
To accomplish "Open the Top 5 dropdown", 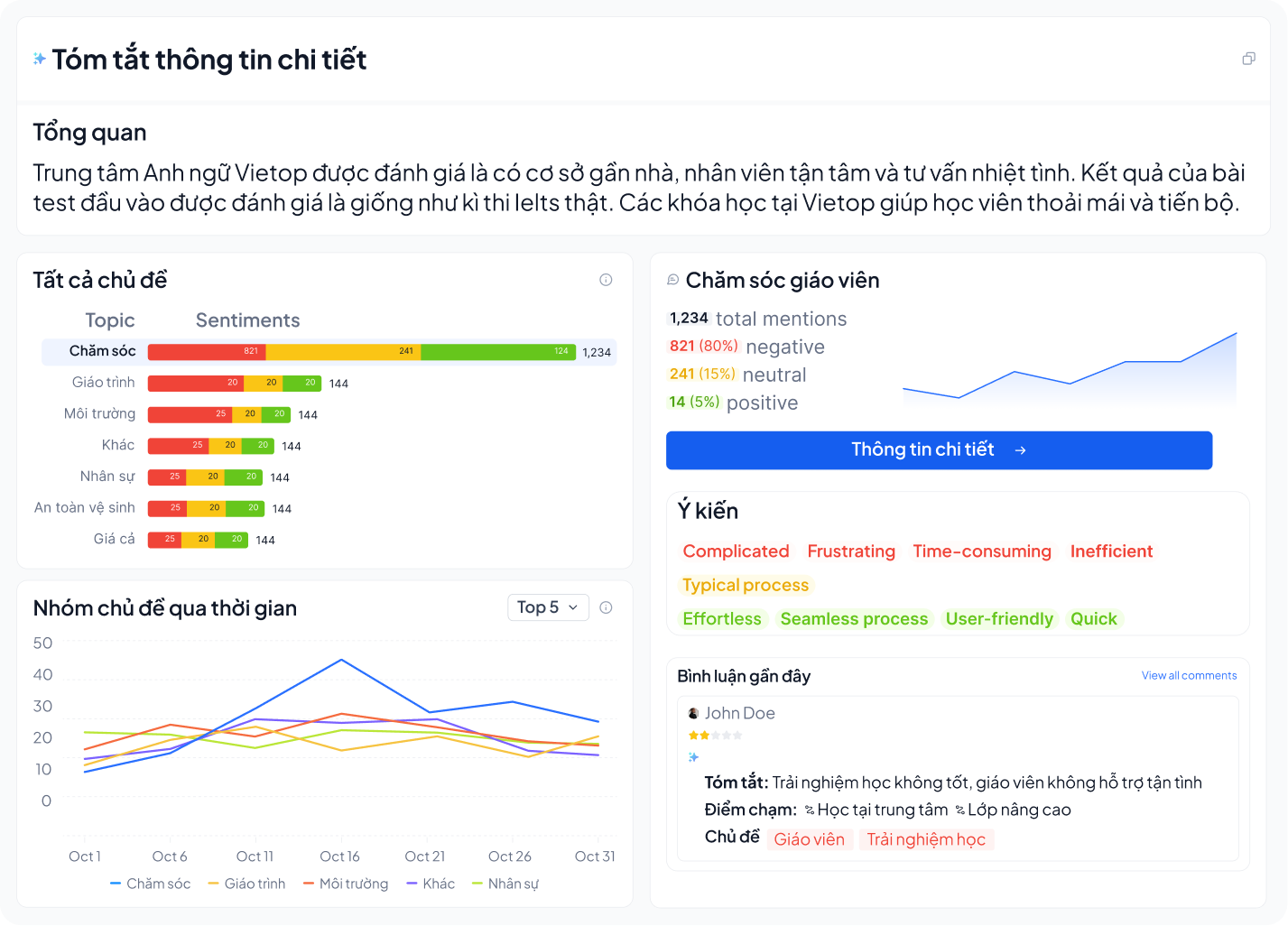I will (548, 607).
